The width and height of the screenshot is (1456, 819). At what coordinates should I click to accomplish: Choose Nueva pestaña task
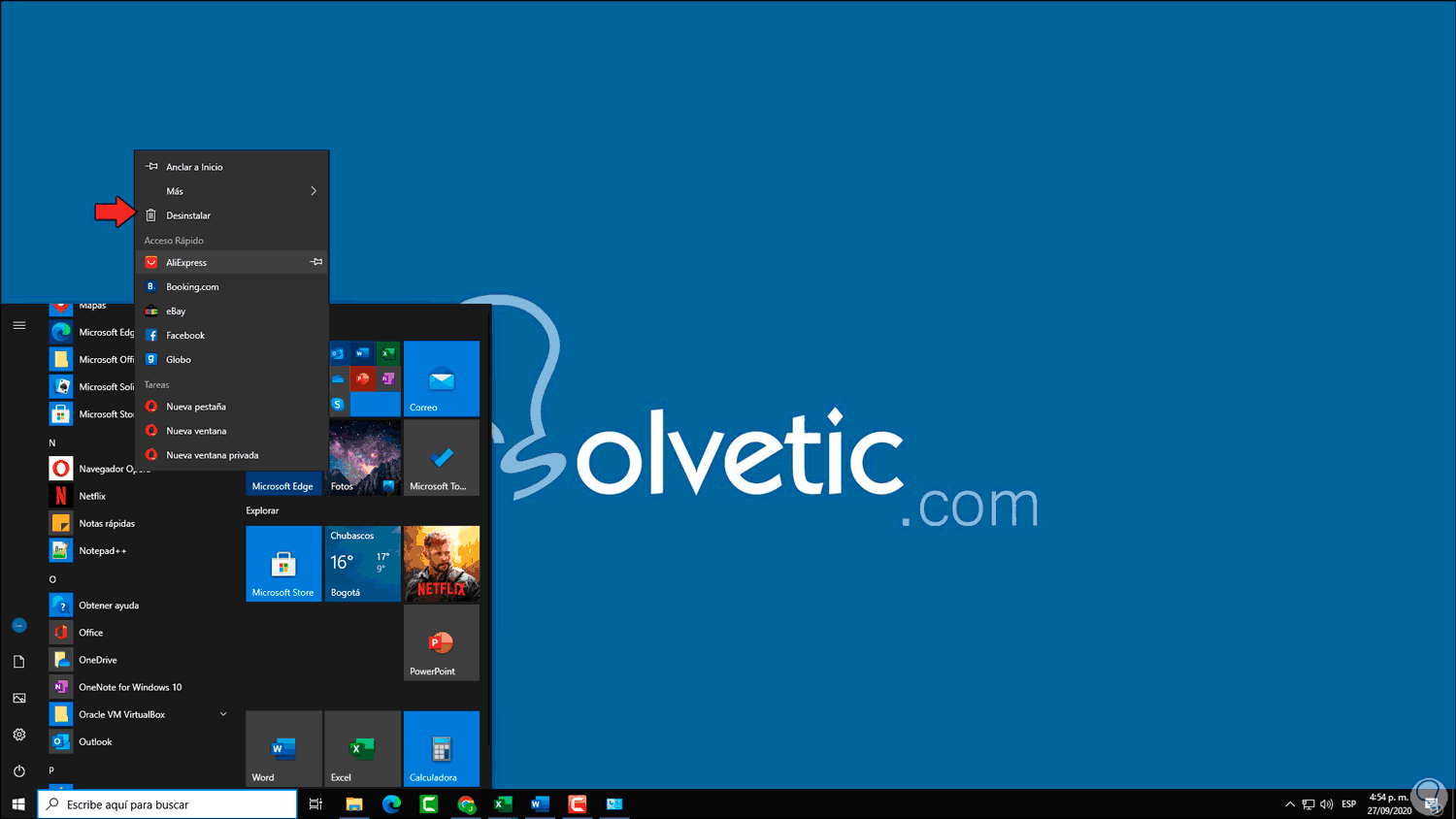tap(232, 407)
